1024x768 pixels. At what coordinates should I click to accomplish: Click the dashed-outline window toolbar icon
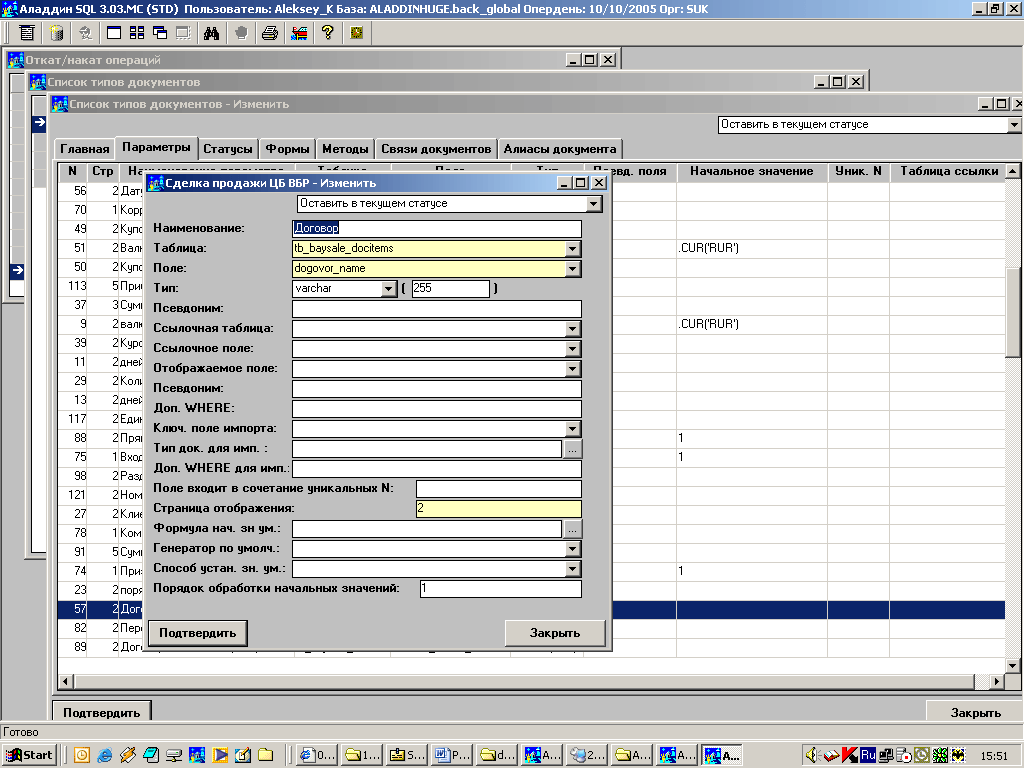coord(183,33)
